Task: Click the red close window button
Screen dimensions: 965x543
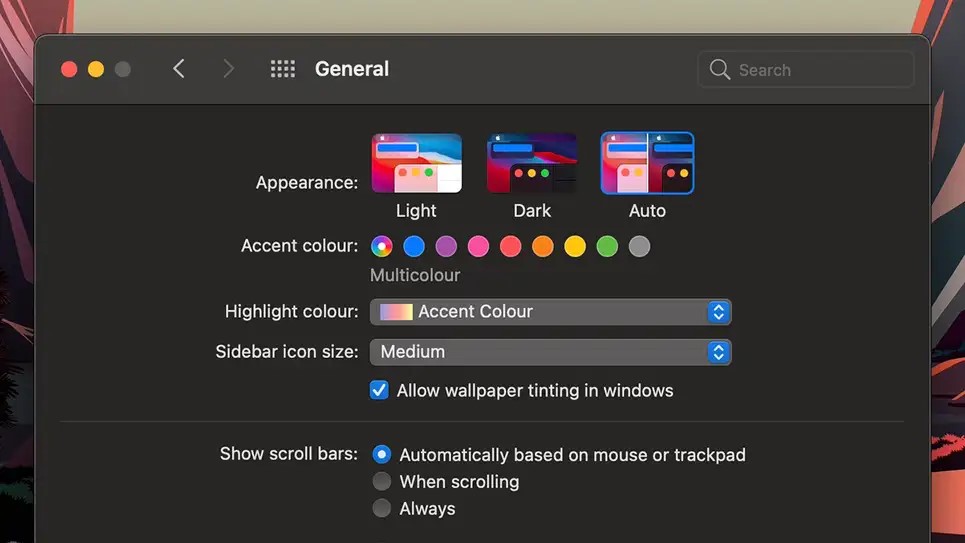Action: tap(69, 69)
